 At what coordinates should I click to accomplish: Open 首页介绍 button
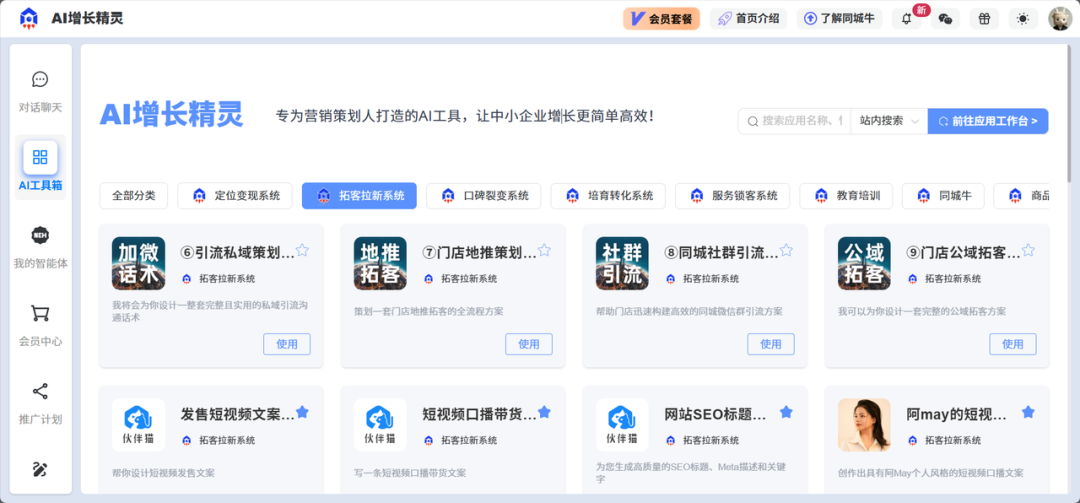(x=748, y=19)
